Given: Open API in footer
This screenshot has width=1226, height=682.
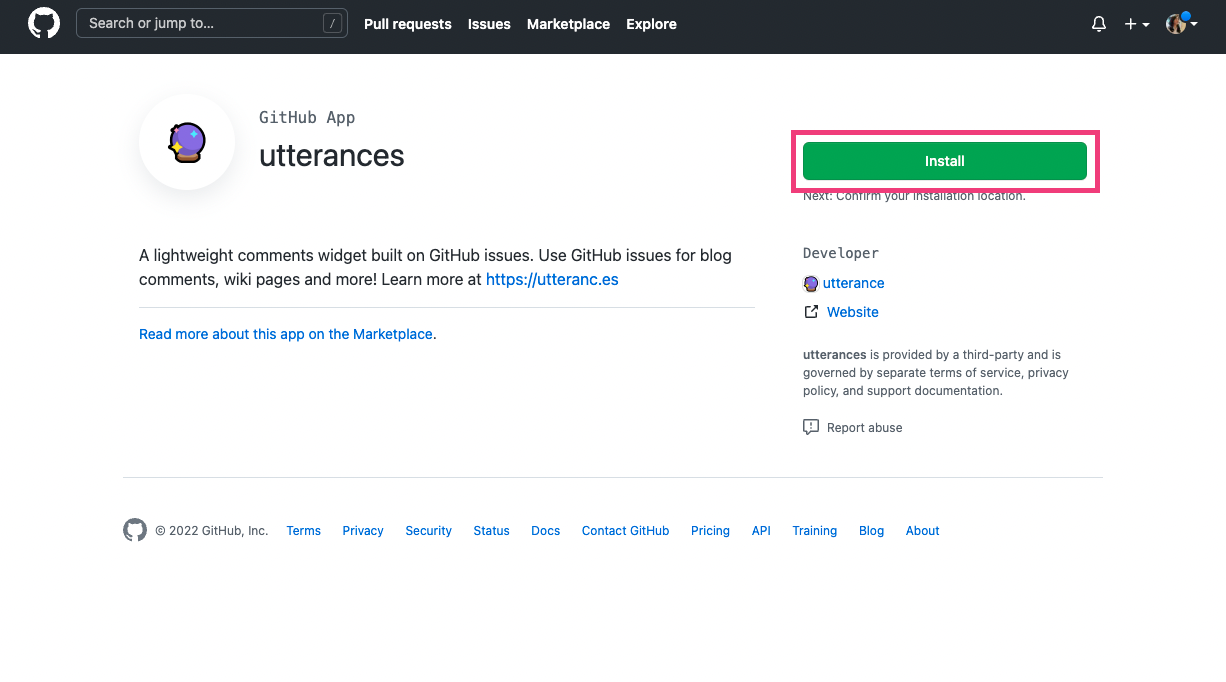Looking at the screenshot, I should (x=761, y=531).
